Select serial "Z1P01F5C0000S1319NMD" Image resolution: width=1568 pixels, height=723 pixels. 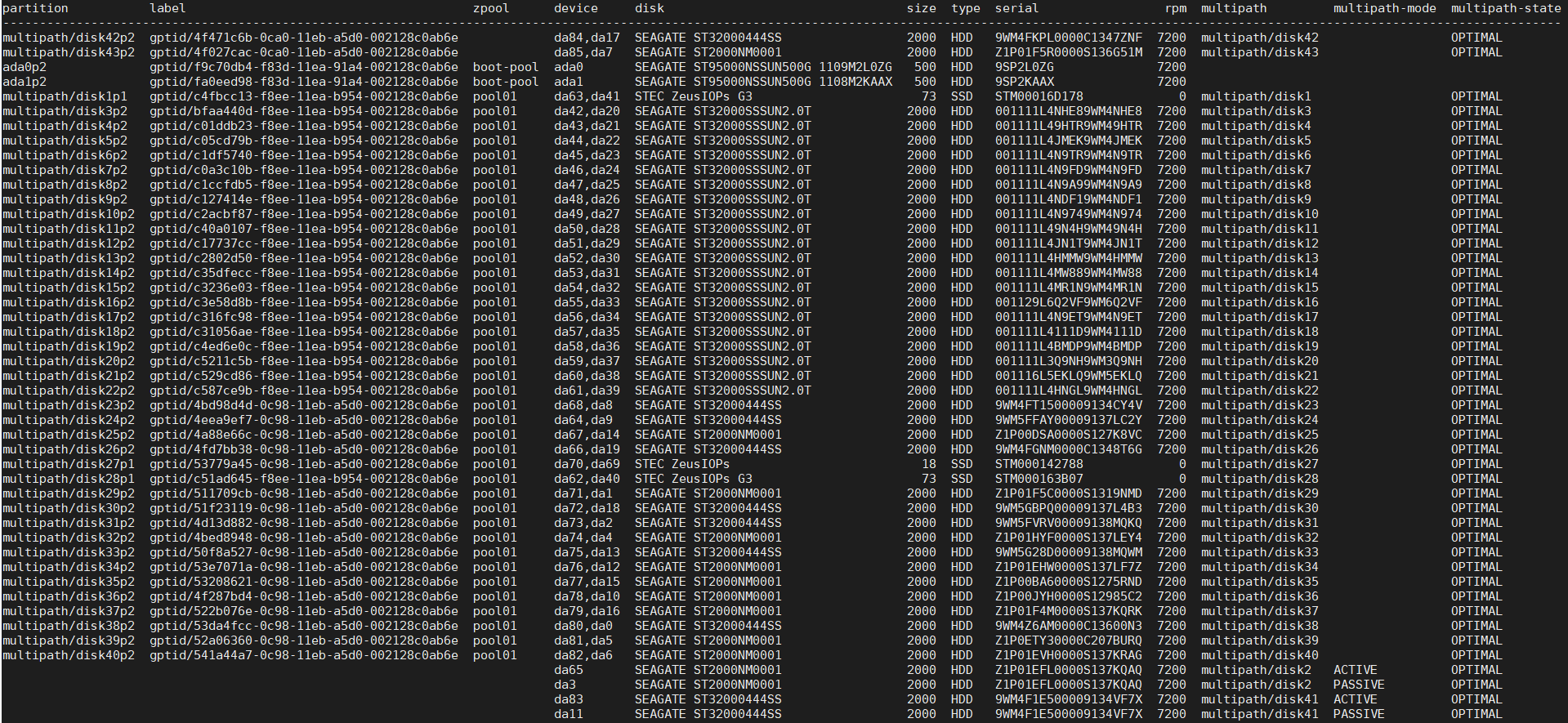[1069, 493]
